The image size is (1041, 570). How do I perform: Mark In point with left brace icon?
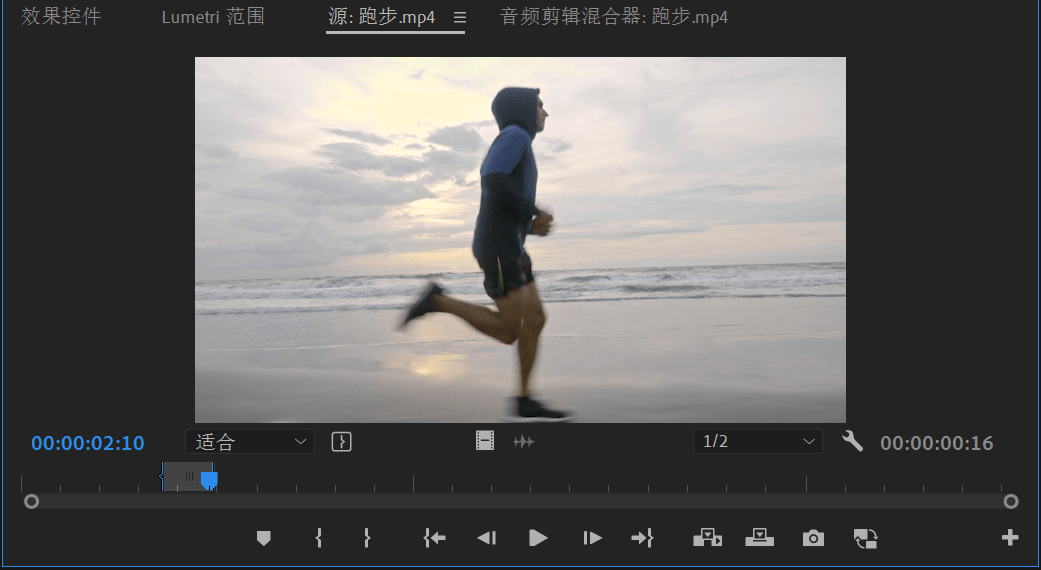click(x=319, y=537)
